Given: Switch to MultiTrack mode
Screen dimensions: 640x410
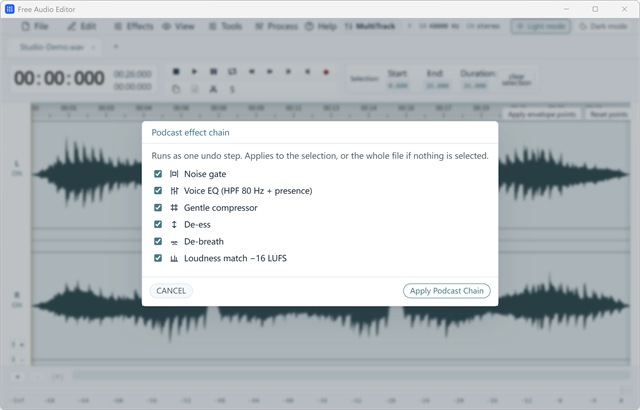Looking at the screenshot, I should (x=370, y=27).
